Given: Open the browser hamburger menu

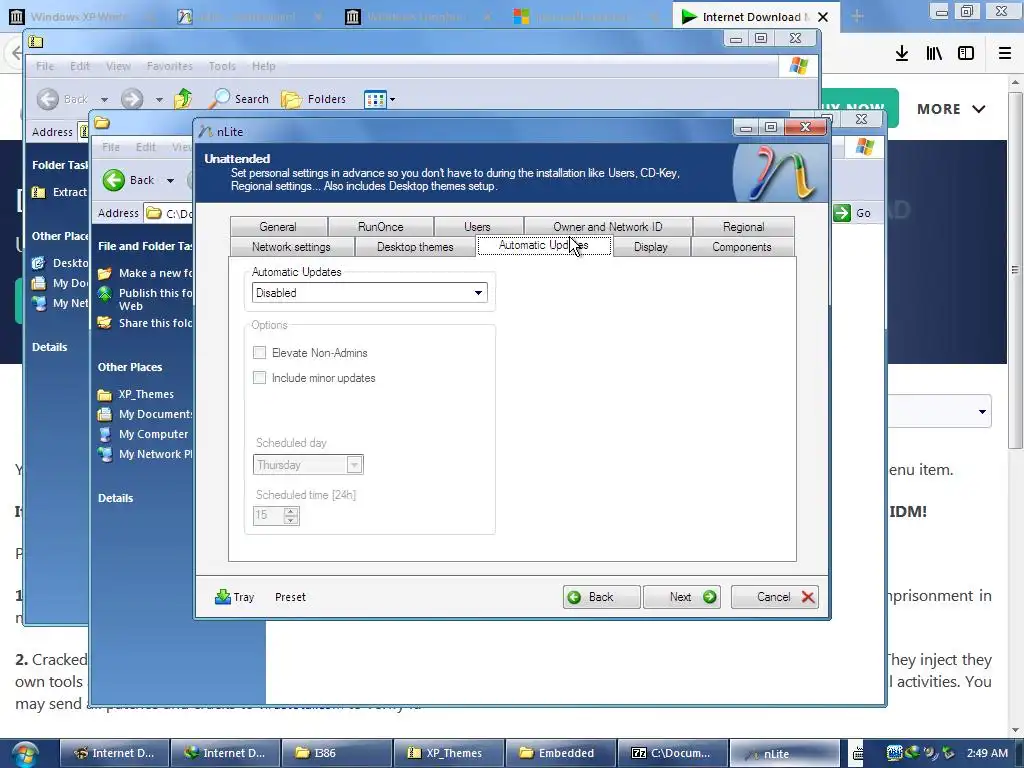Looking at the screenshot, I should [1005, 54].
